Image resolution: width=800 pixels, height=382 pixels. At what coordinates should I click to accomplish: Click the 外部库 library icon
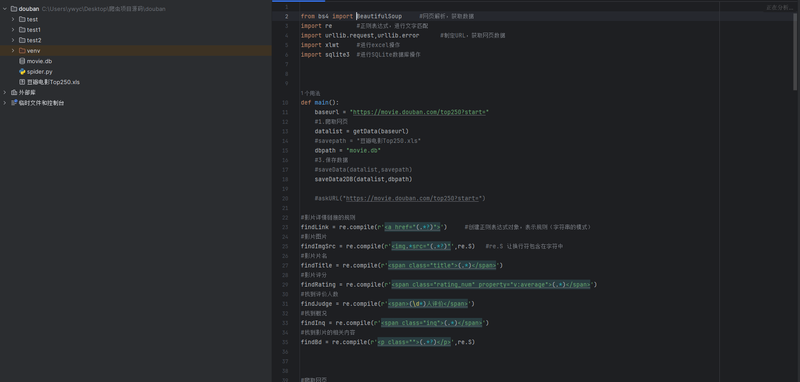tap(14, 92)
